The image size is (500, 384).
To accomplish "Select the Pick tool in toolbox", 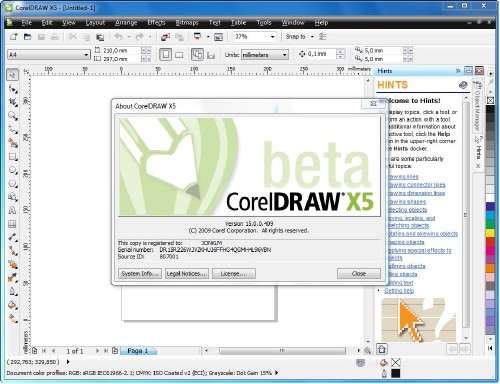I will tap(13, 75).
